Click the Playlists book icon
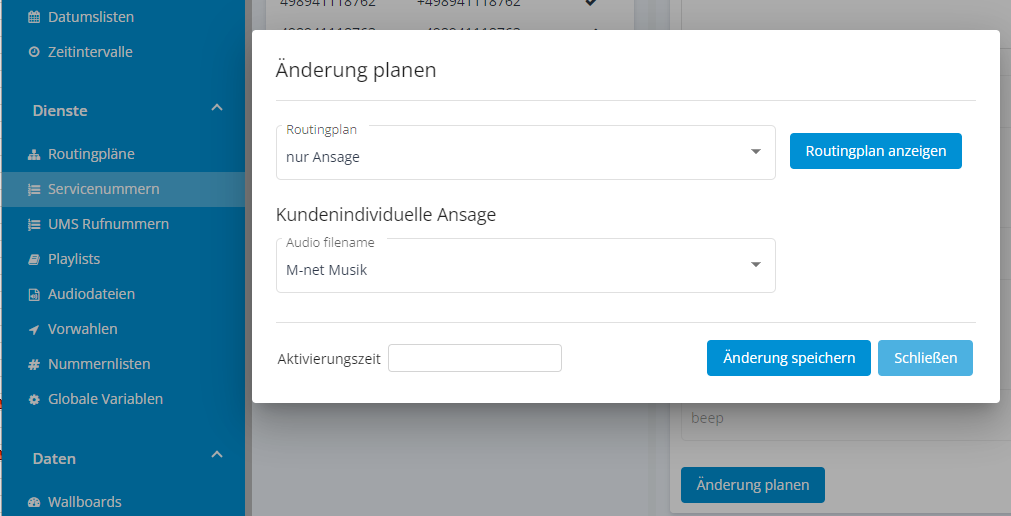 coord(34,259)
